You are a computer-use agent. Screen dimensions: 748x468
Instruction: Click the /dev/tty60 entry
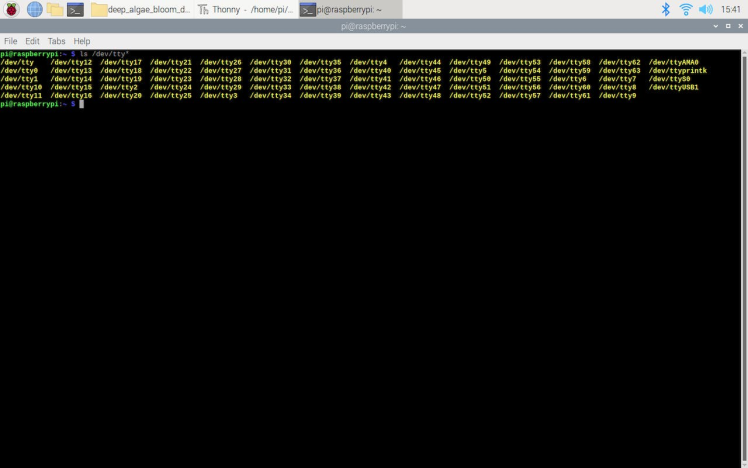(x=570, y=87)
